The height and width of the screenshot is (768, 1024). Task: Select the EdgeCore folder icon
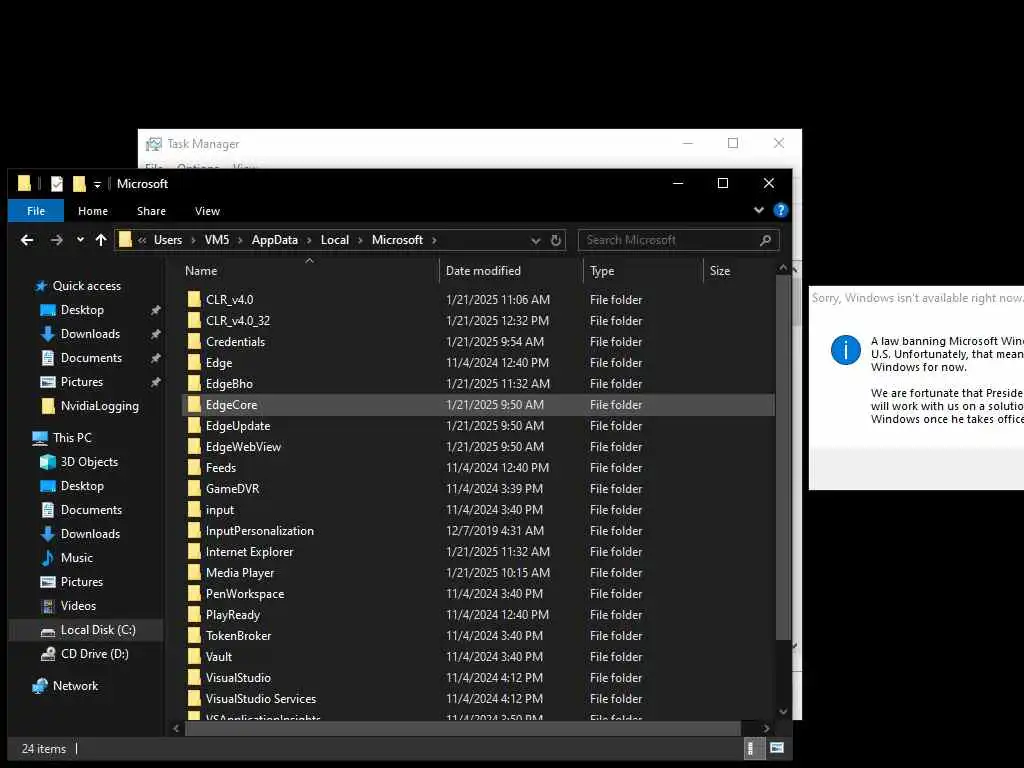click(x=194, y=405)
